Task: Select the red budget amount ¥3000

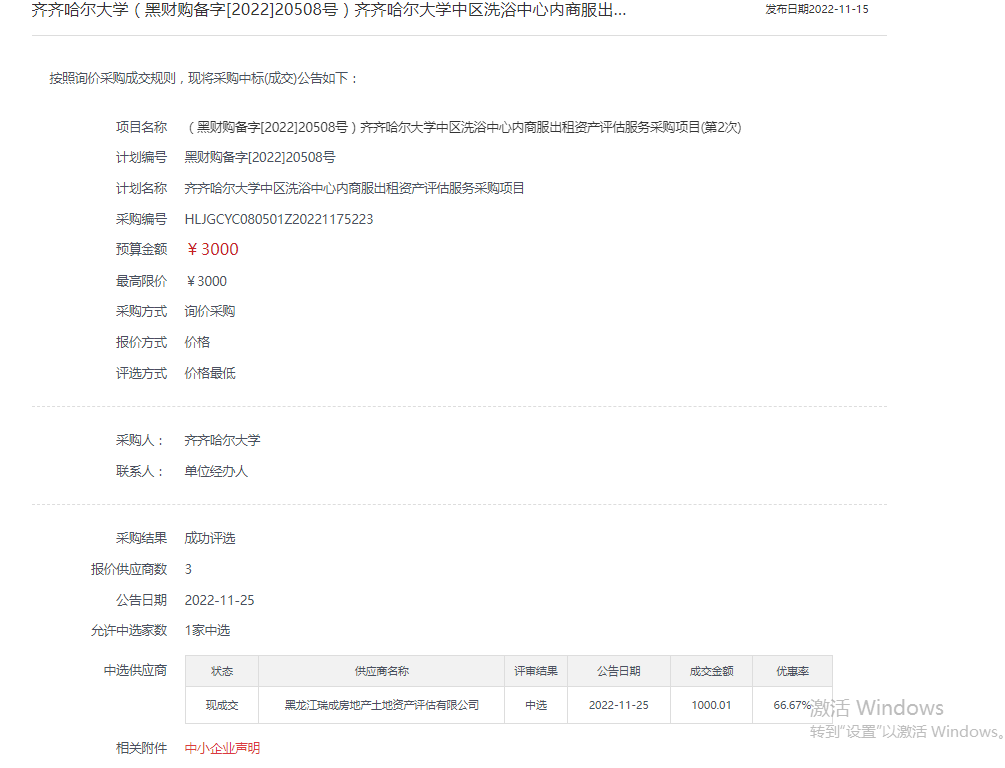Action: (x=211, y=249)
